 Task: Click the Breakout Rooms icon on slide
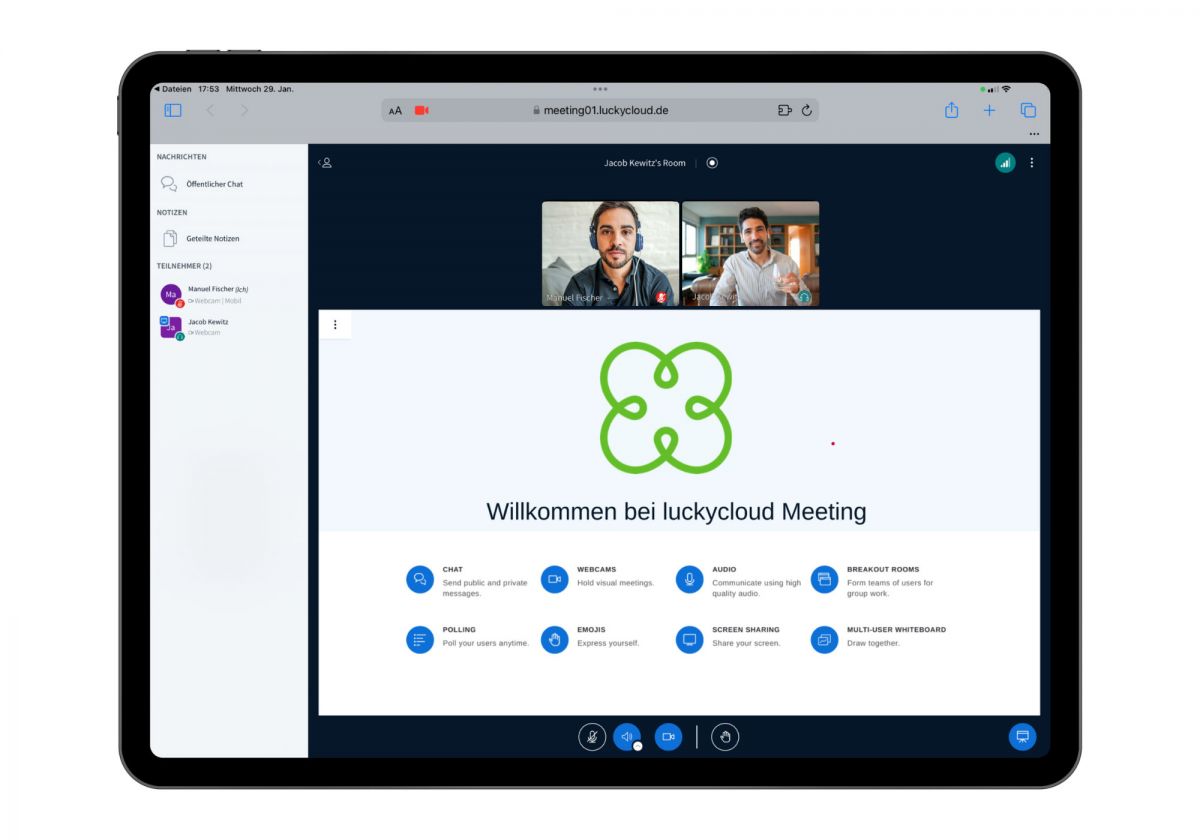pos(824,580)
